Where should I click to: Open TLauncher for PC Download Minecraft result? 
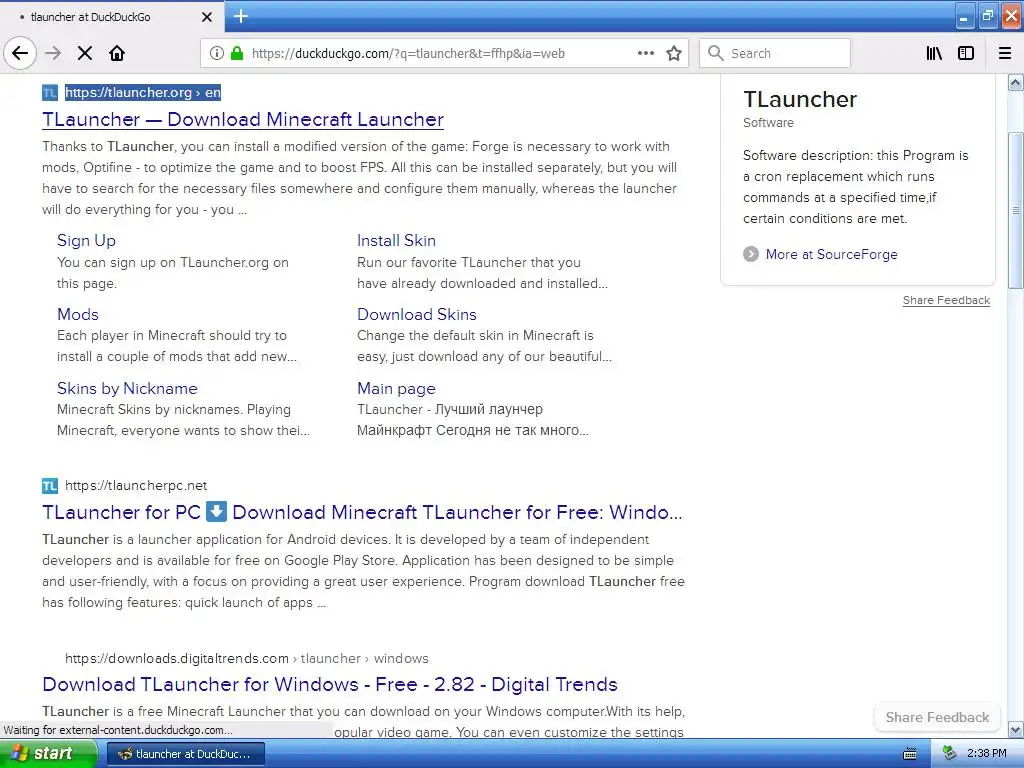[362, 513]
